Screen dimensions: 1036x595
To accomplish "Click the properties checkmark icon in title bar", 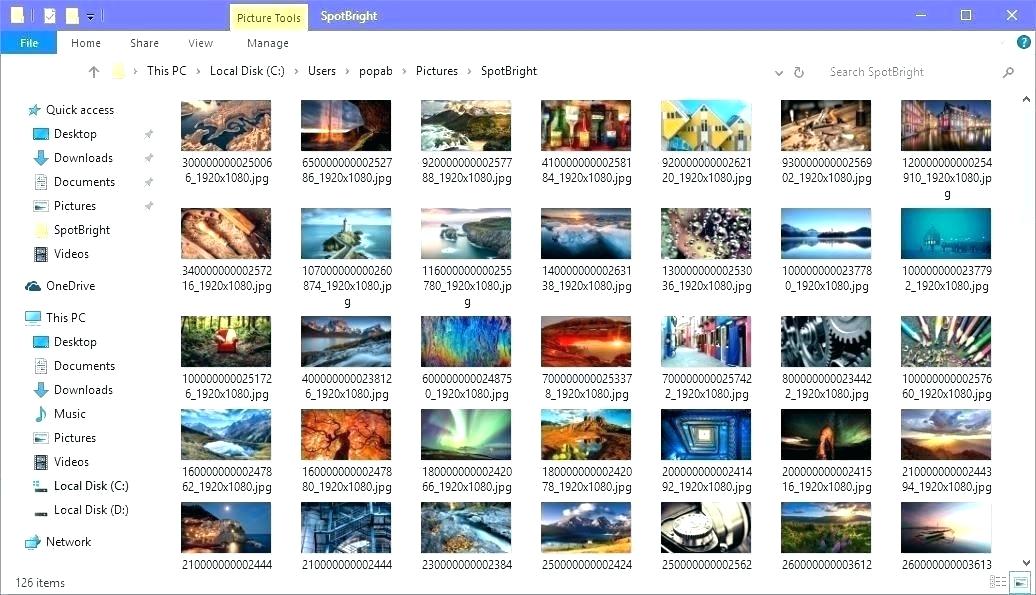I will [x=50, y=15].
